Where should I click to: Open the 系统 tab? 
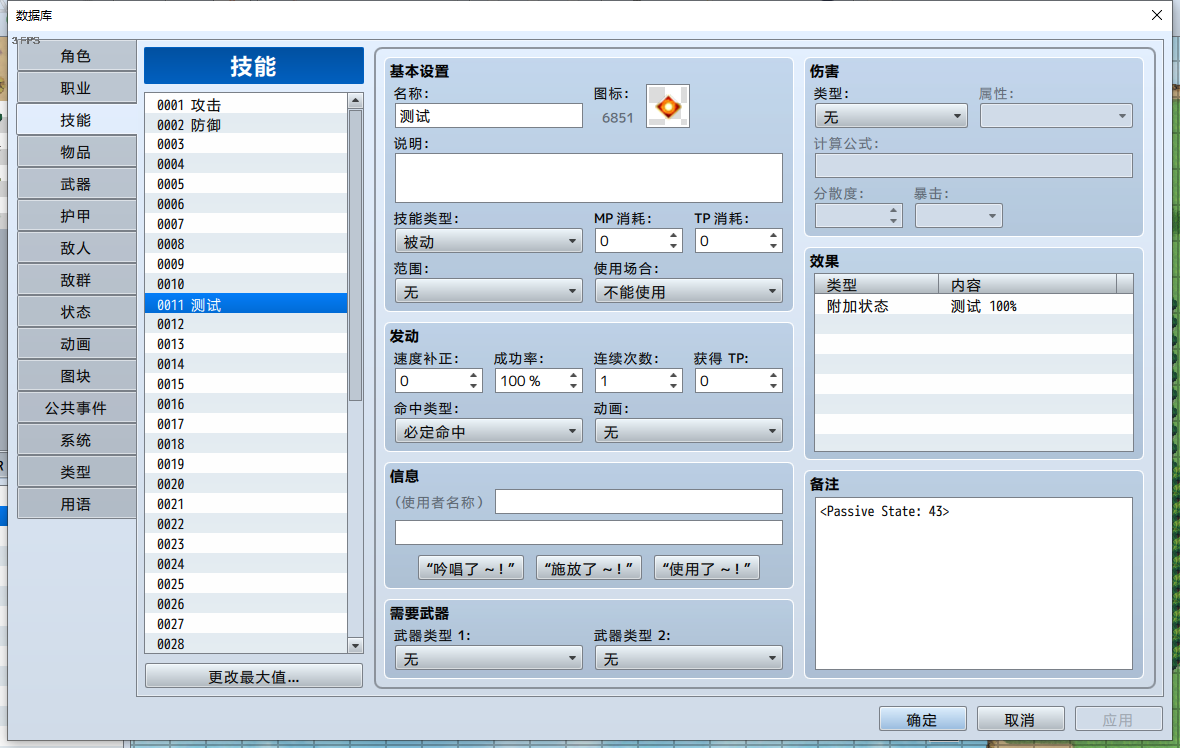coord(76,440)
